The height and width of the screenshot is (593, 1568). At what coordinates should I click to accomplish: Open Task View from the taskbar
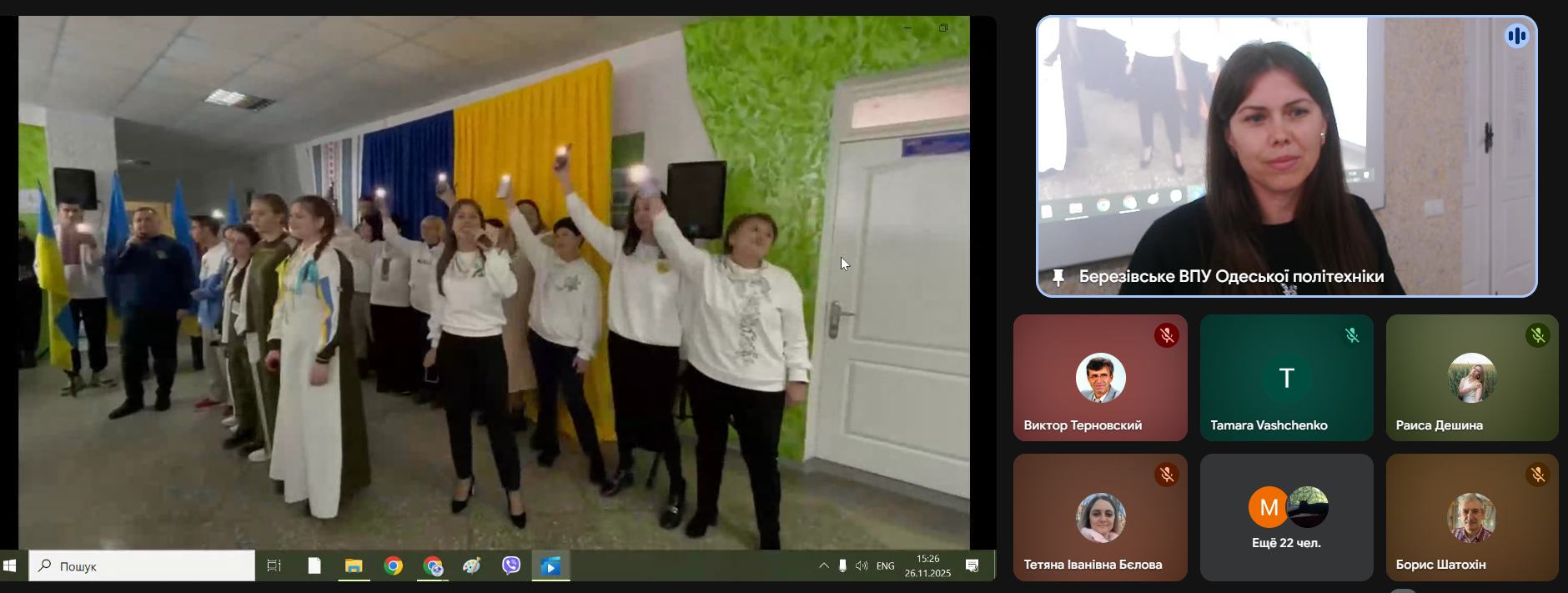[274, 565]
